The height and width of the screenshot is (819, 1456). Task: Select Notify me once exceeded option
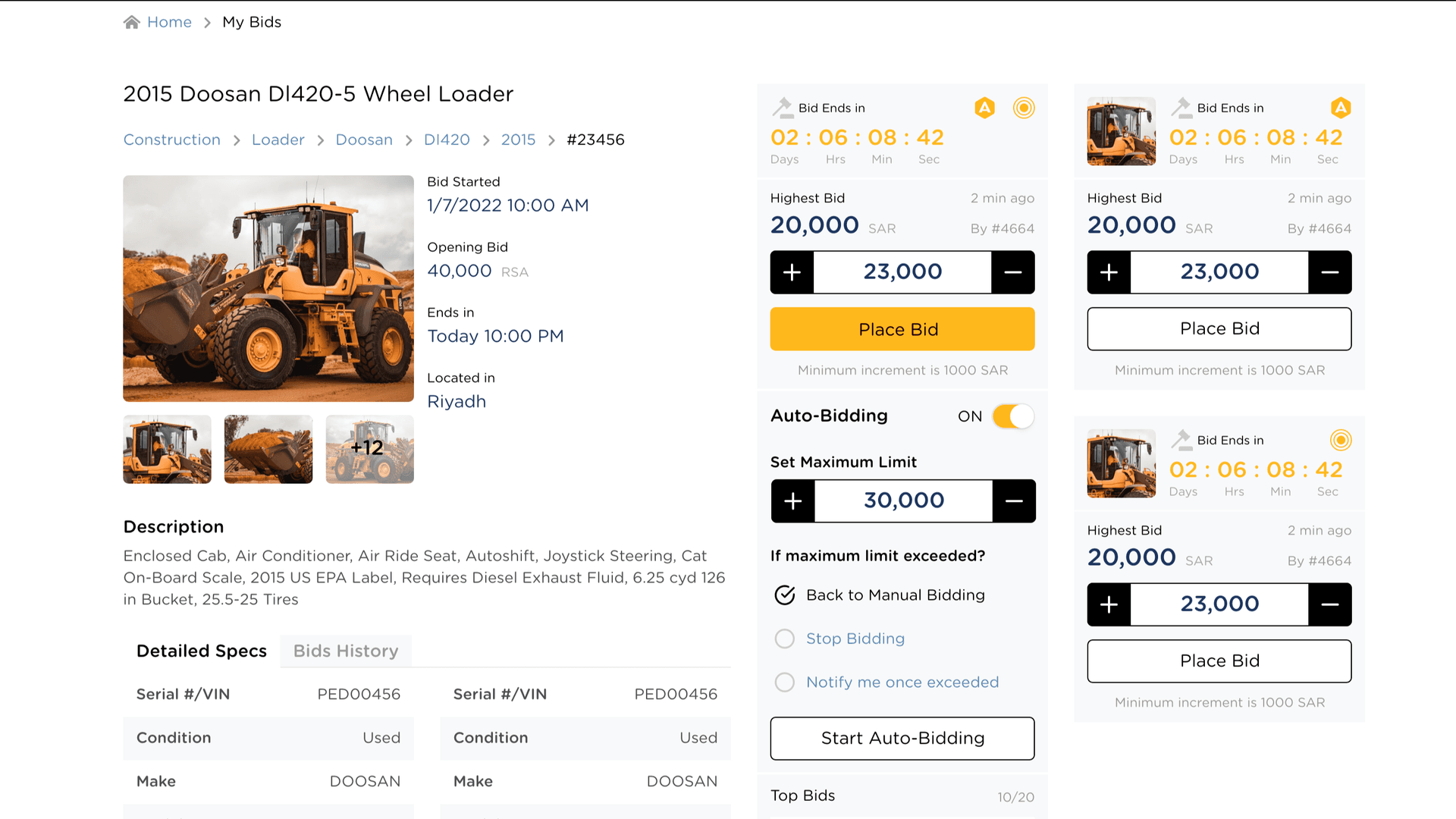tap(785, 682)
